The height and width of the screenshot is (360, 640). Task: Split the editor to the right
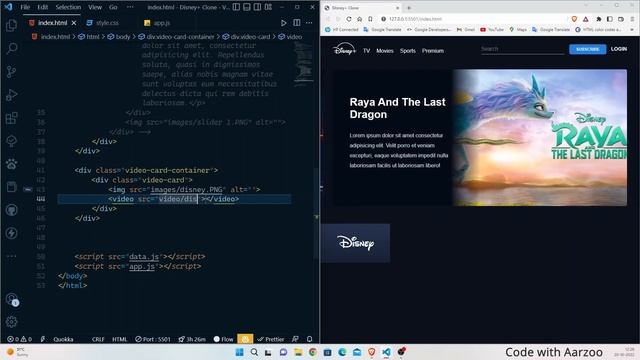[x=297, y=23]
